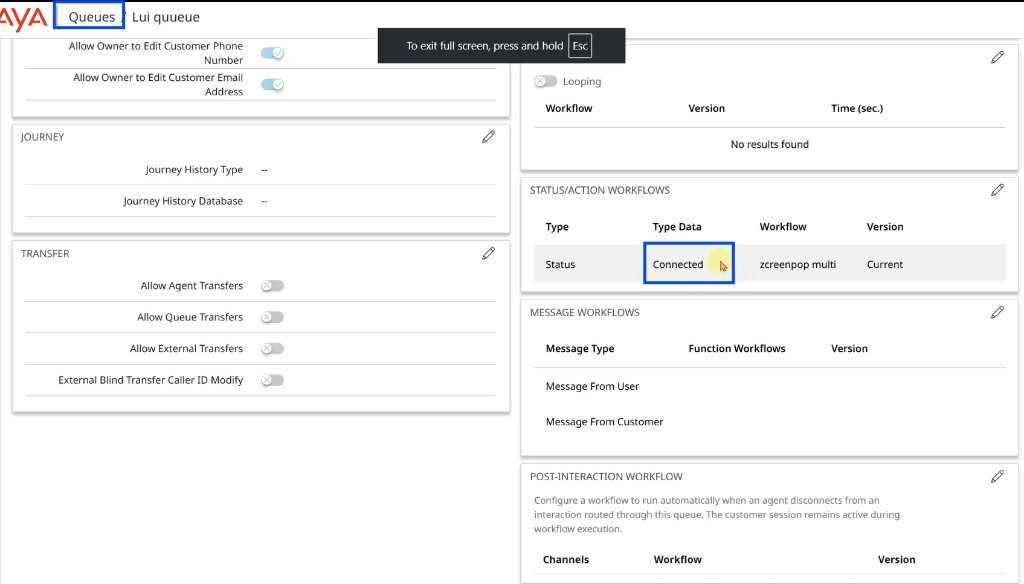Click the STATUS/ACTION WORKFLOWS section title
This screenshot has height=584, width=1024.
tap(600, 190)
